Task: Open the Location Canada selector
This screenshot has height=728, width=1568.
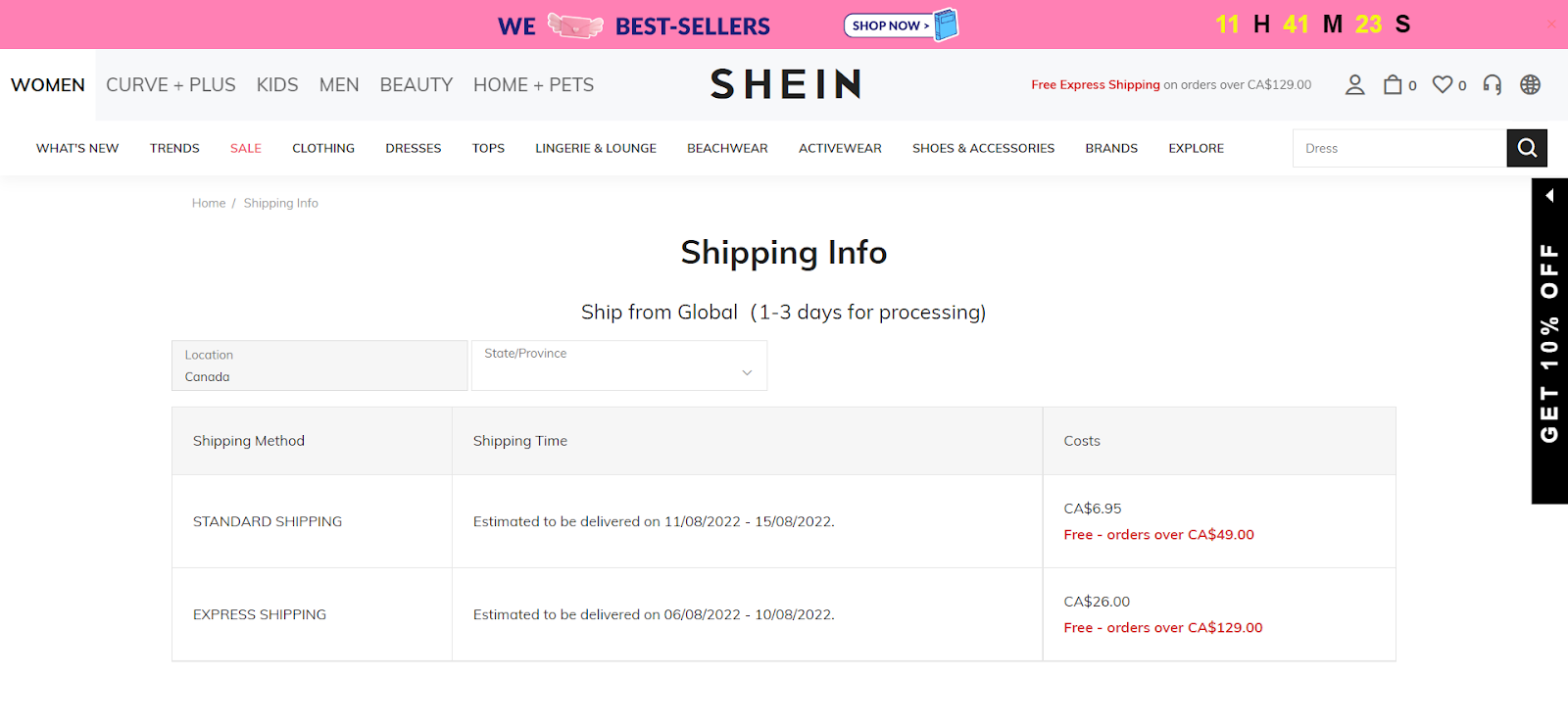Action: click(319, 365)
